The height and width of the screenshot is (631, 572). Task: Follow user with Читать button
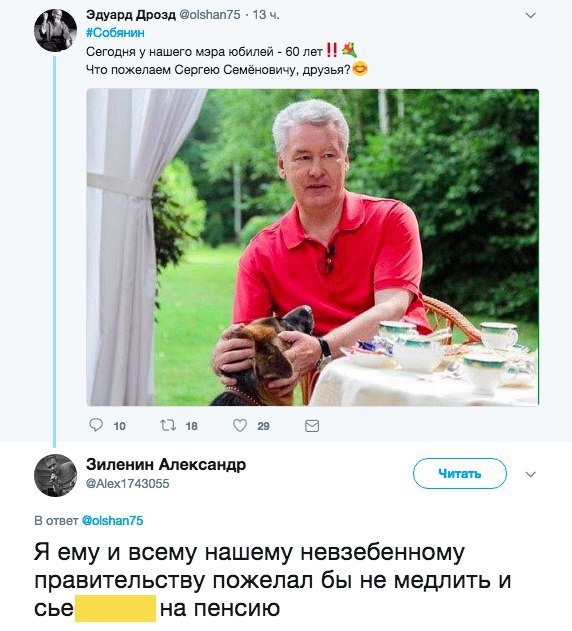pyautogui.click(x=460, y=474)
